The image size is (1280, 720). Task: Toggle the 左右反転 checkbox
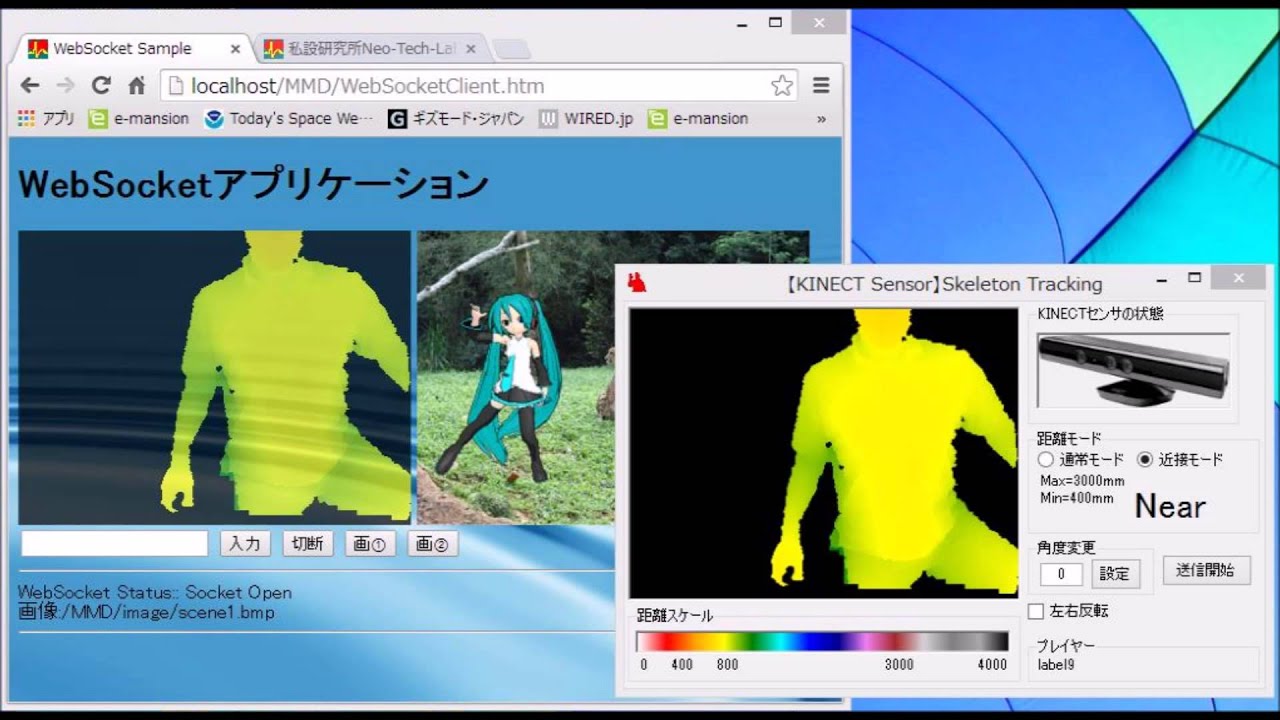(x=1036, y=611)
